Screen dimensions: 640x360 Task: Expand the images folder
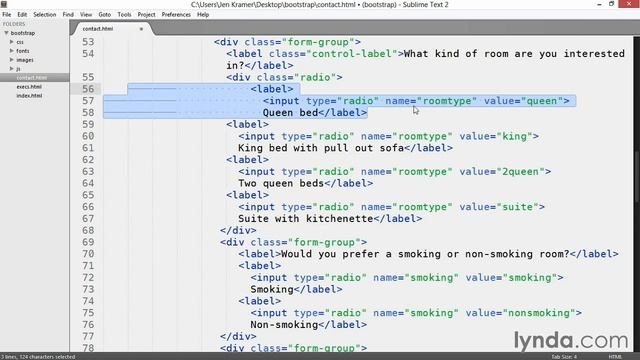click(x=11, y=60)
